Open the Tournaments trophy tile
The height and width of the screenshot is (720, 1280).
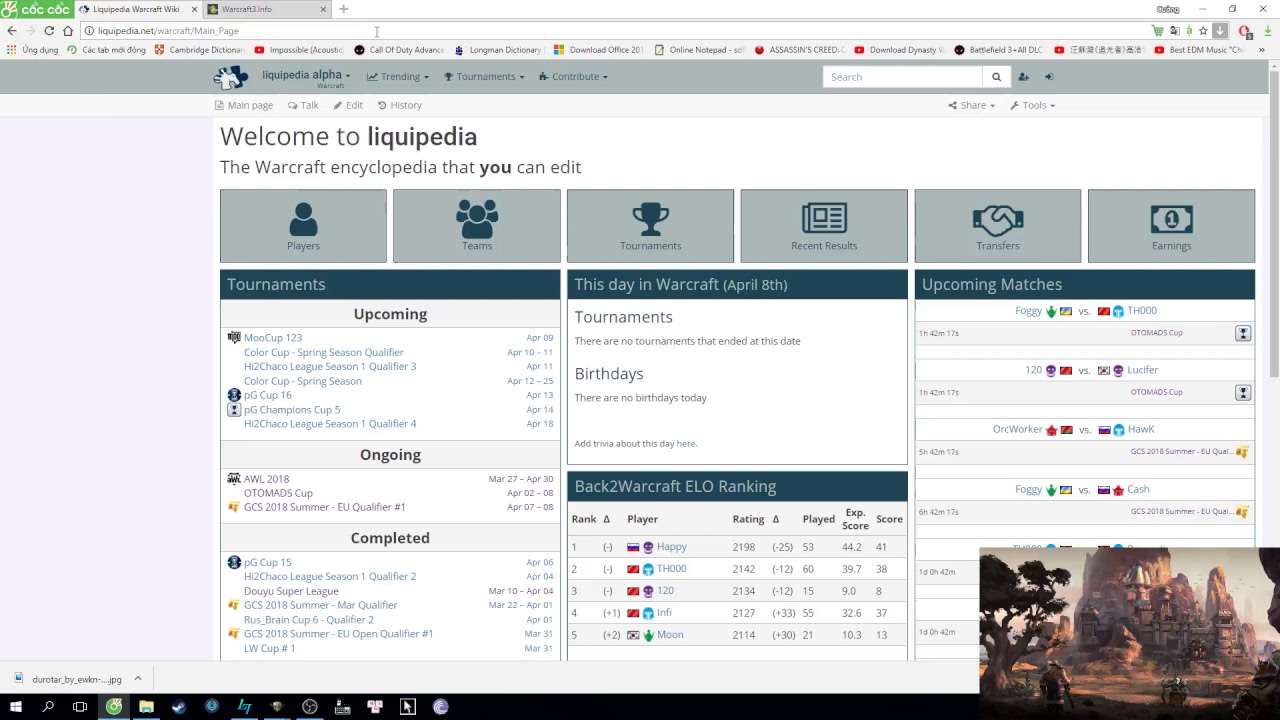tap(650, 226)
